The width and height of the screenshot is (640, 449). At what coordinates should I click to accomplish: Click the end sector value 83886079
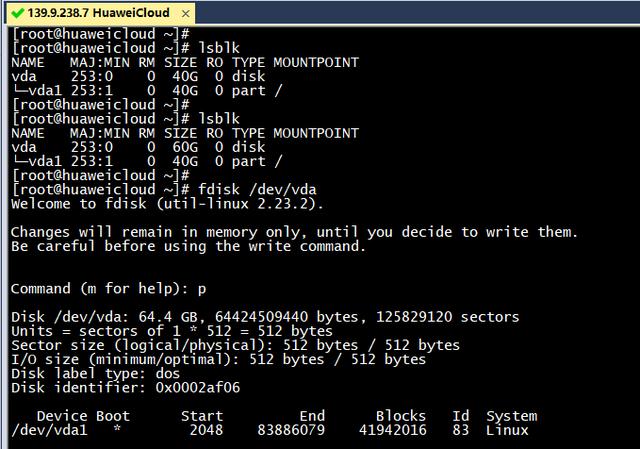291,430
